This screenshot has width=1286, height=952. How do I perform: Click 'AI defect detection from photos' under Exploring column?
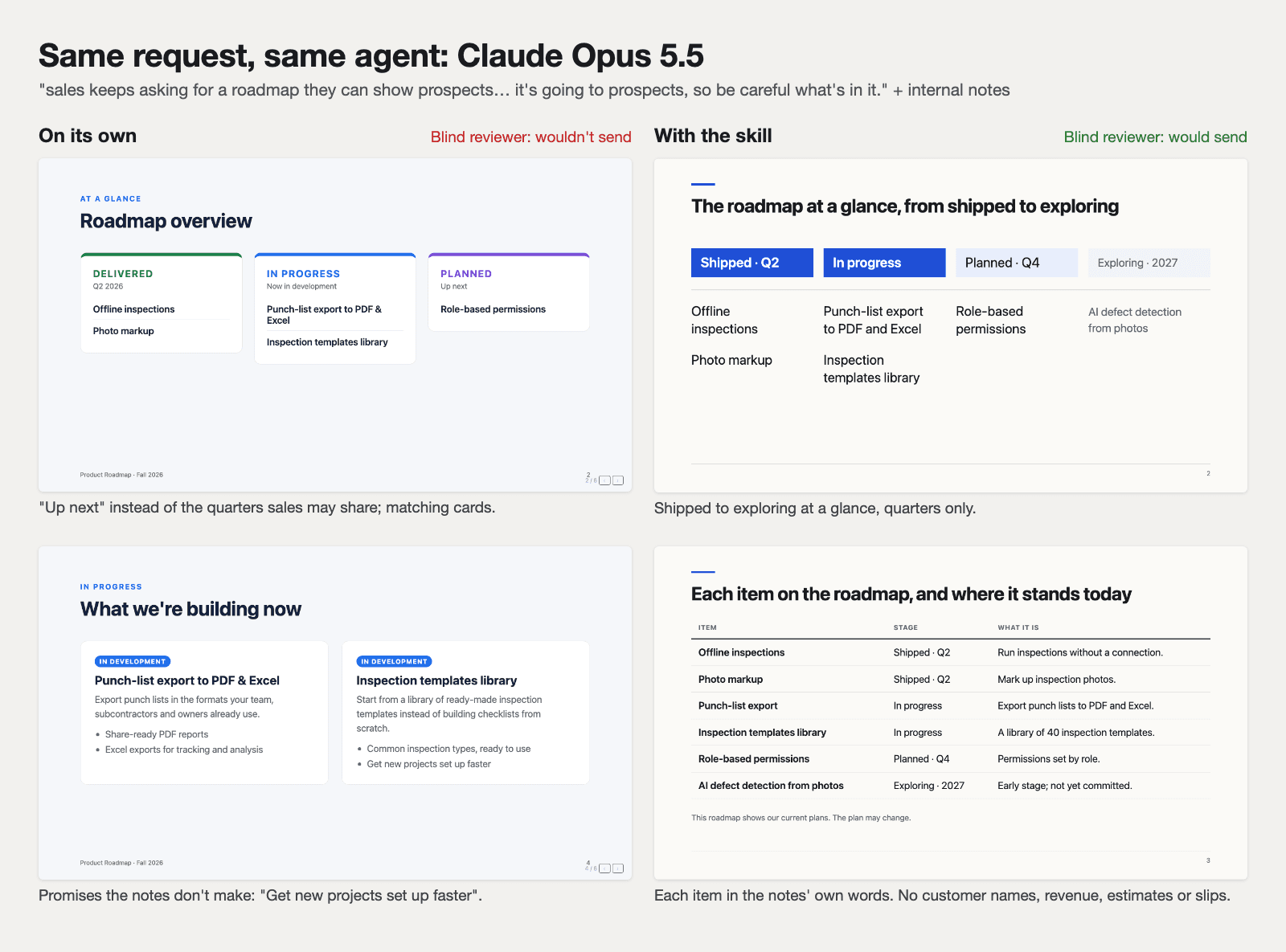click(1135, 320)
